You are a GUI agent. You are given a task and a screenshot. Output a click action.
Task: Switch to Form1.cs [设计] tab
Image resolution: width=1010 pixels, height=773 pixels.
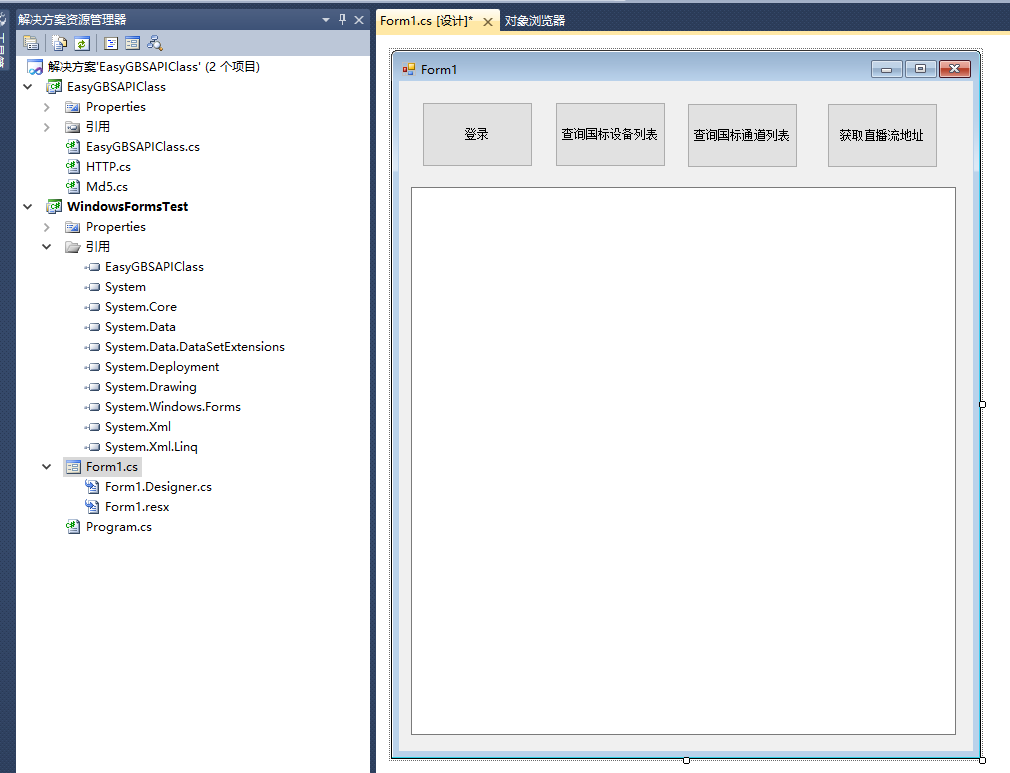coord(426,21)
